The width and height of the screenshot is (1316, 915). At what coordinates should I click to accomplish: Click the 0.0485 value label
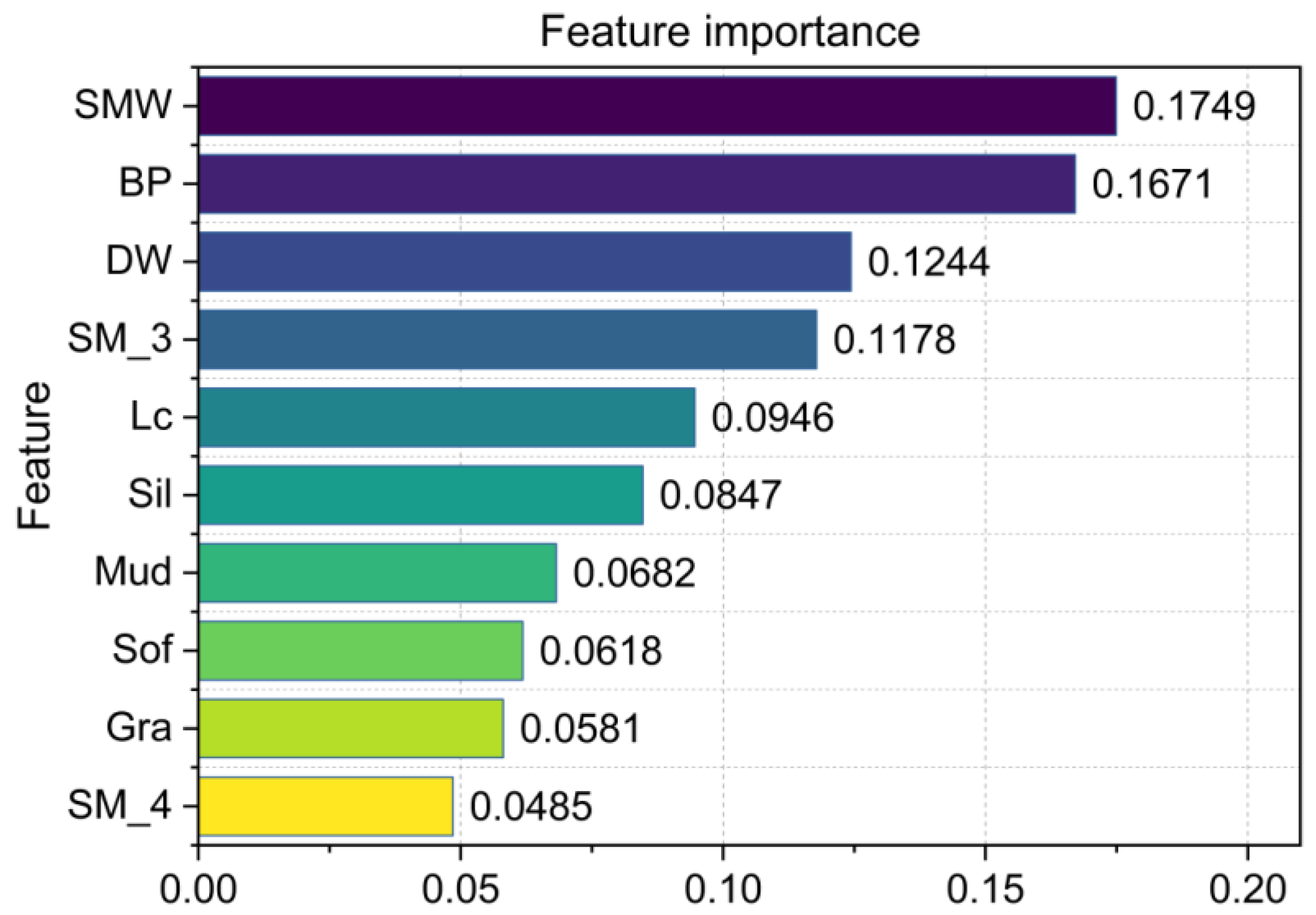[531, 807]
